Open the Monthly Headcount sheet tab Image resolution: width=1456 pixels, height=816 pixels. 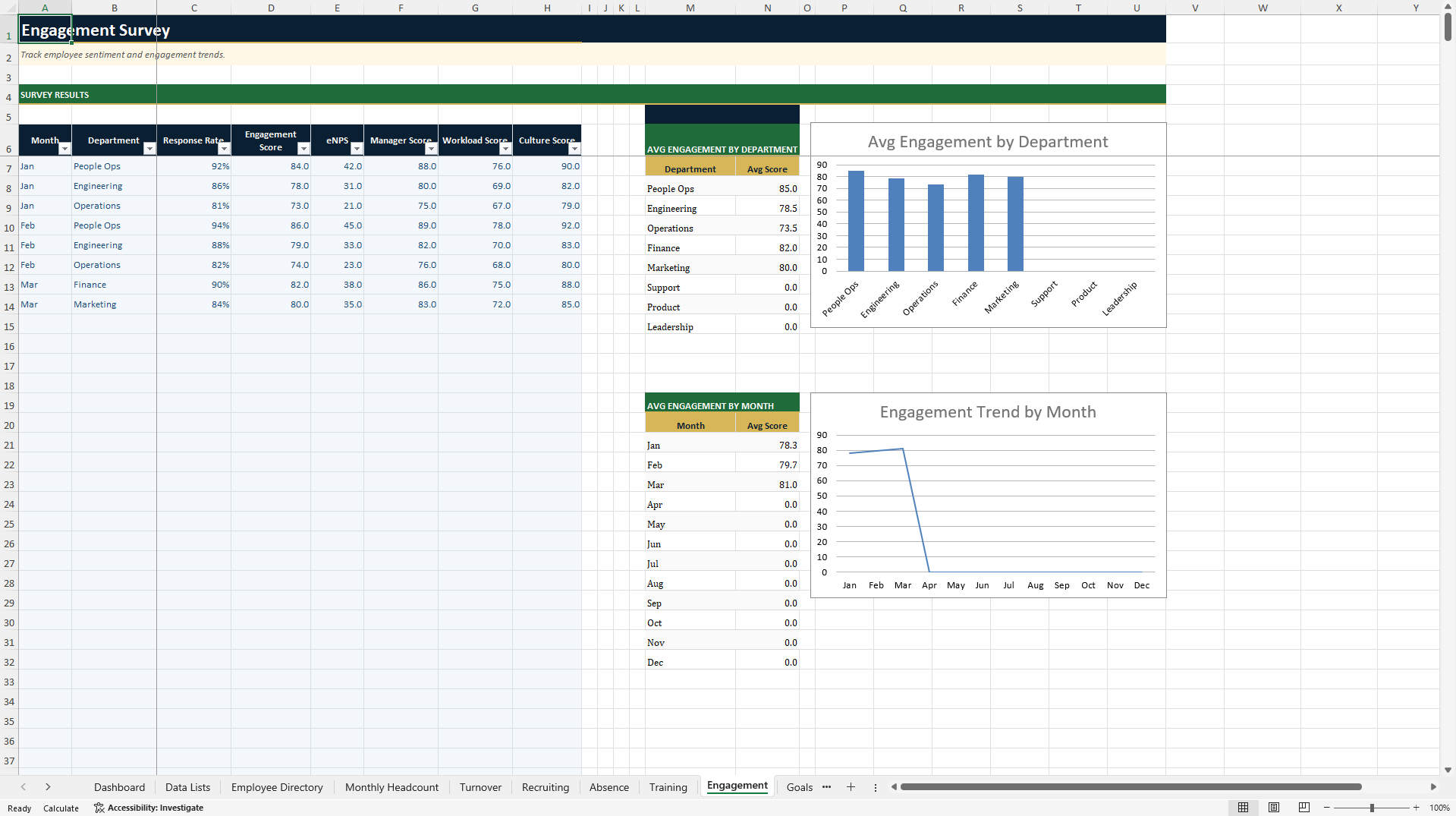(392, 787)
